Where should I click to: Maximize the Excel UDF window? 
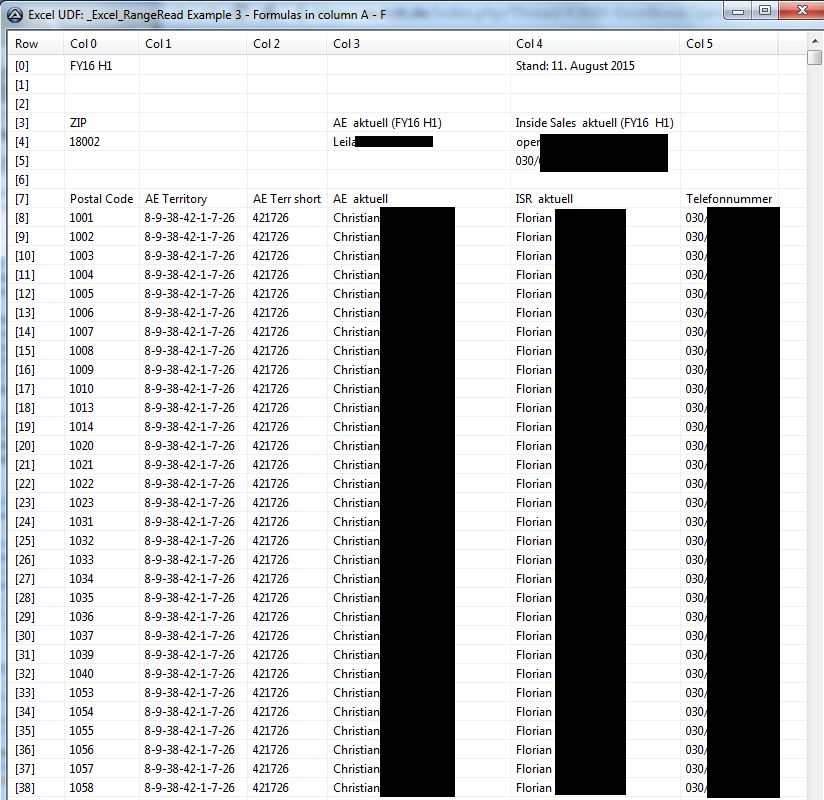point(765,11)
